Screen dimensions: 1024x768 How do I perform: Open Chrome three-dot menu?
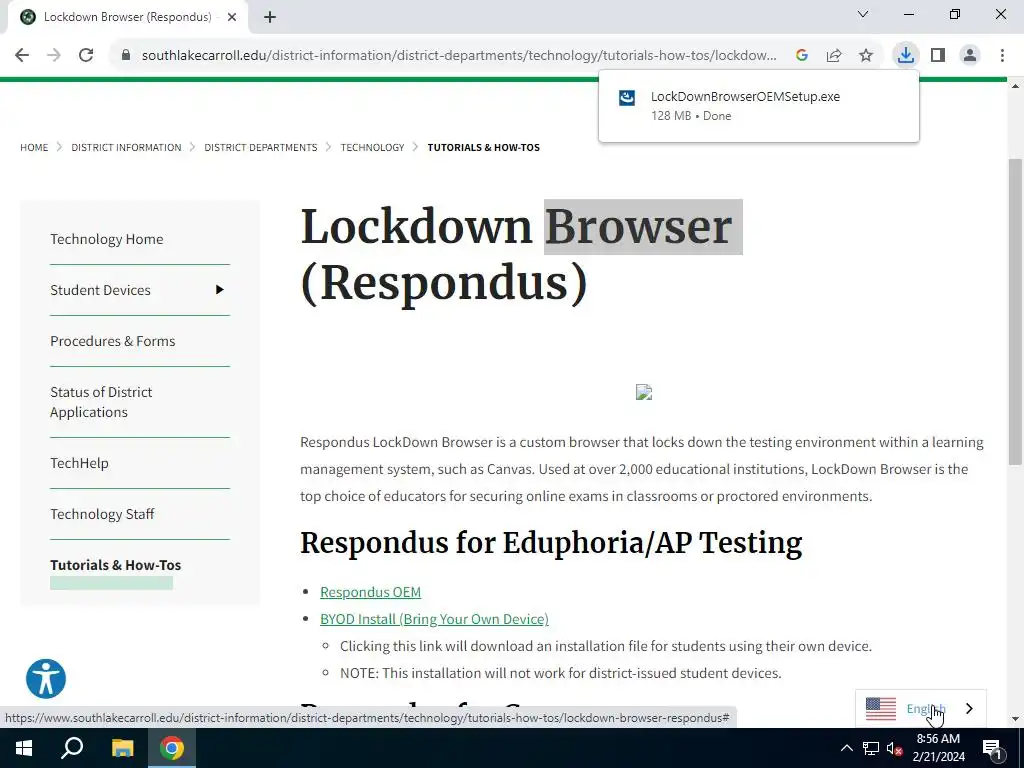[x=1002, y=55]
